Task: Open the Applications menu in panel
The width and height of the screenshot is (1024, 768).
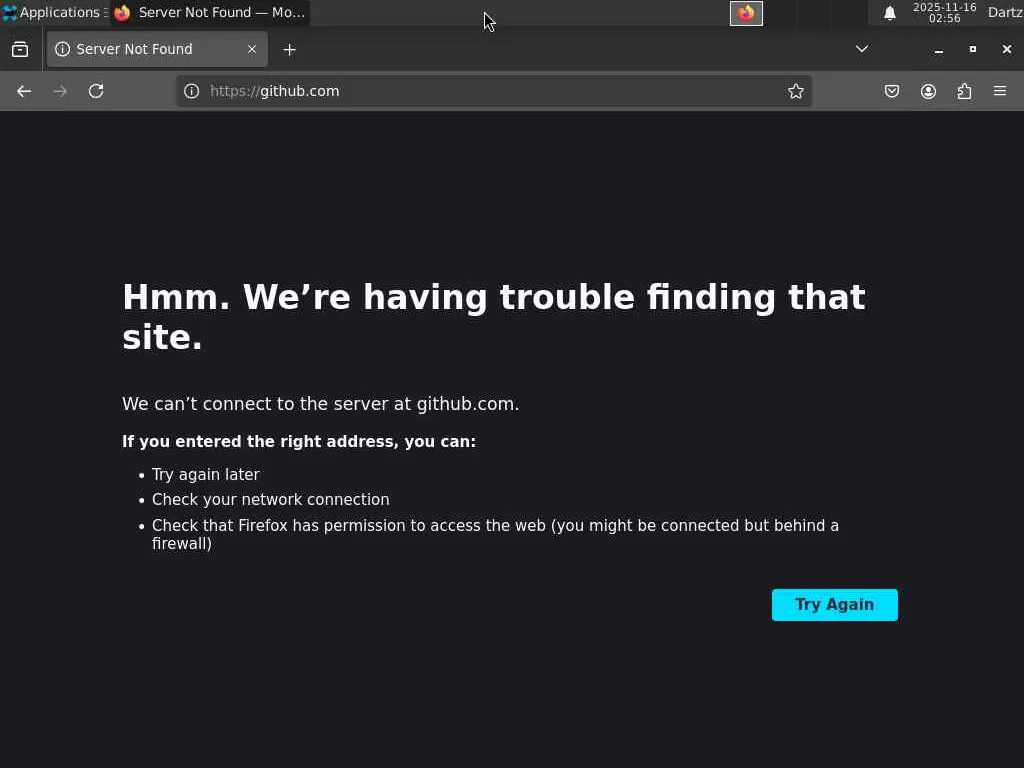Action: [55, 12]
